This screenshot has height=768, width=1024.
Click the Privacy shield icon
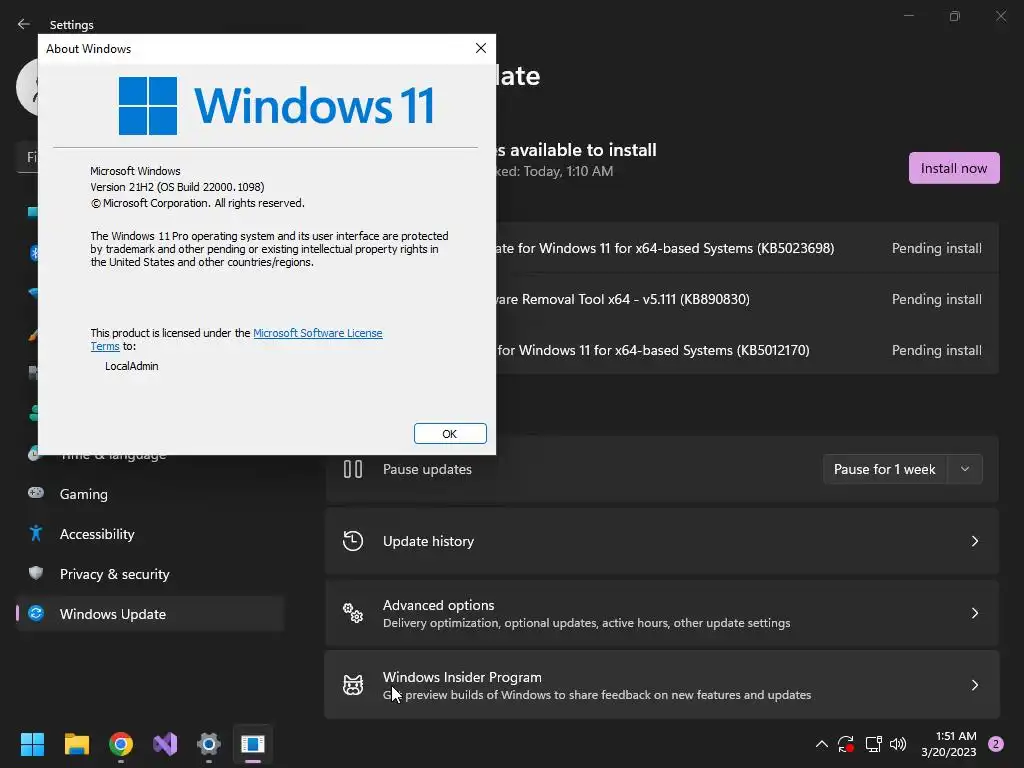click(36, 573)
